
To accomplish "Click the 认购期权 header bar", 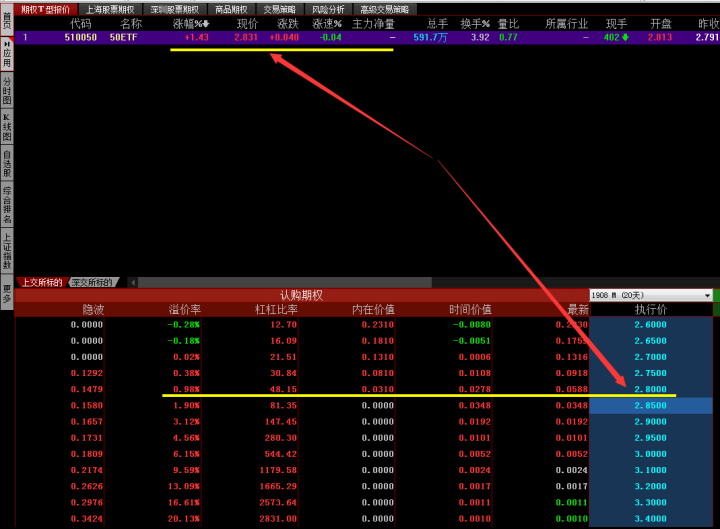I will point(302,295).
